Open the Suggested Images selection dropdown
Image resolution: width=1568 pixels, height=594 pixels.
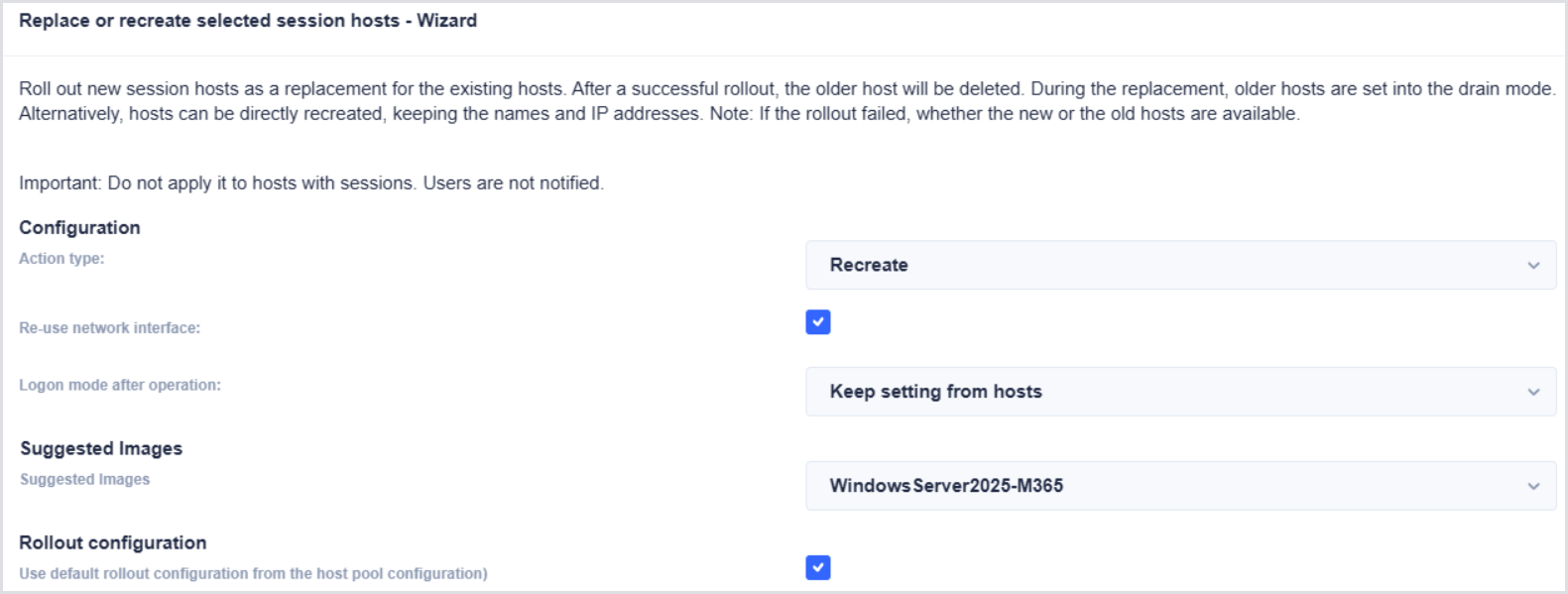click(x=1180, y=486)
